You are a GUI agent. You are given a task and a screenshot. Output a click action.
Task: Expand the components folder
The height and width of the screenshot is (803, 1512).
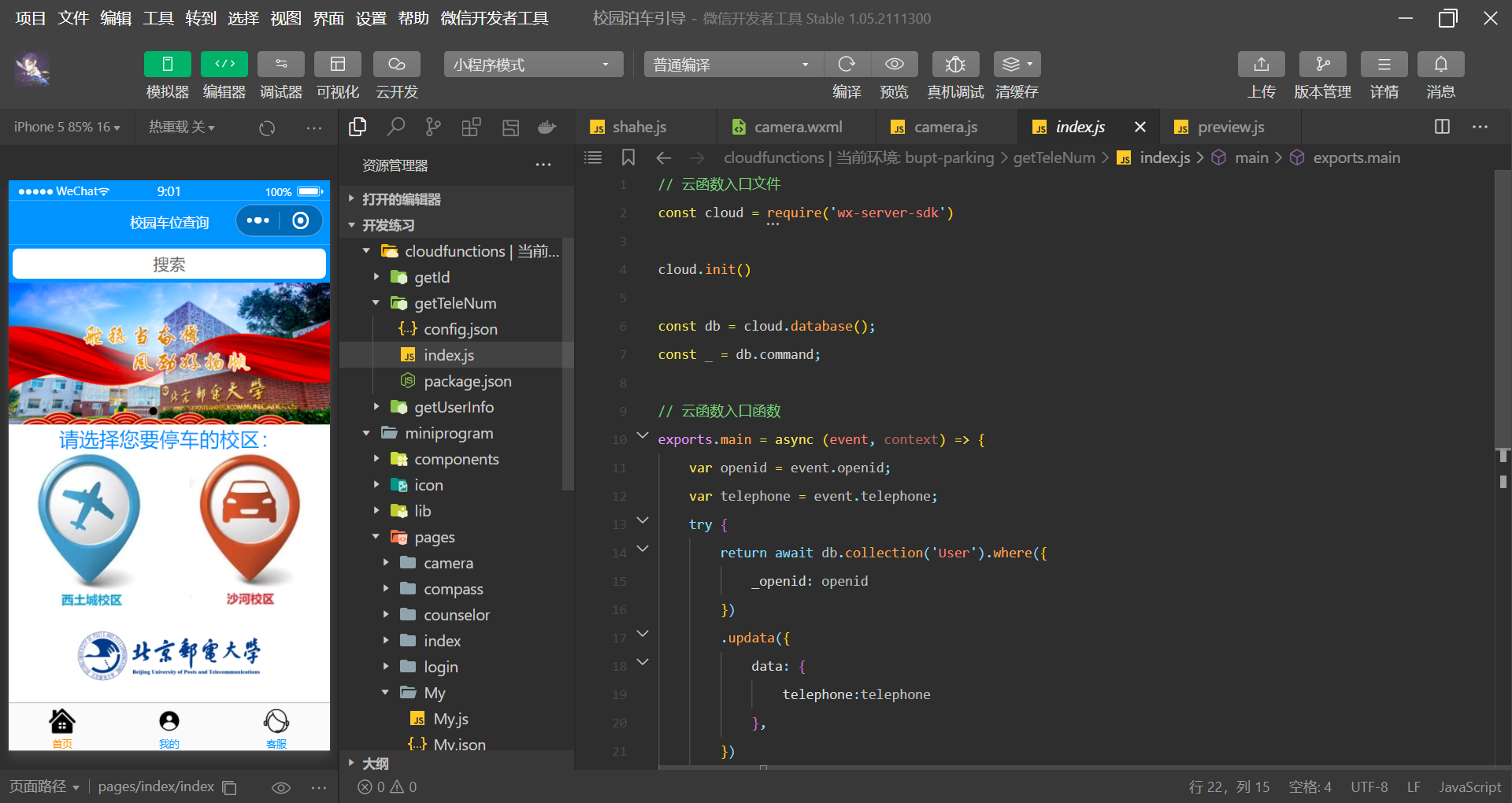pos(450,459)
